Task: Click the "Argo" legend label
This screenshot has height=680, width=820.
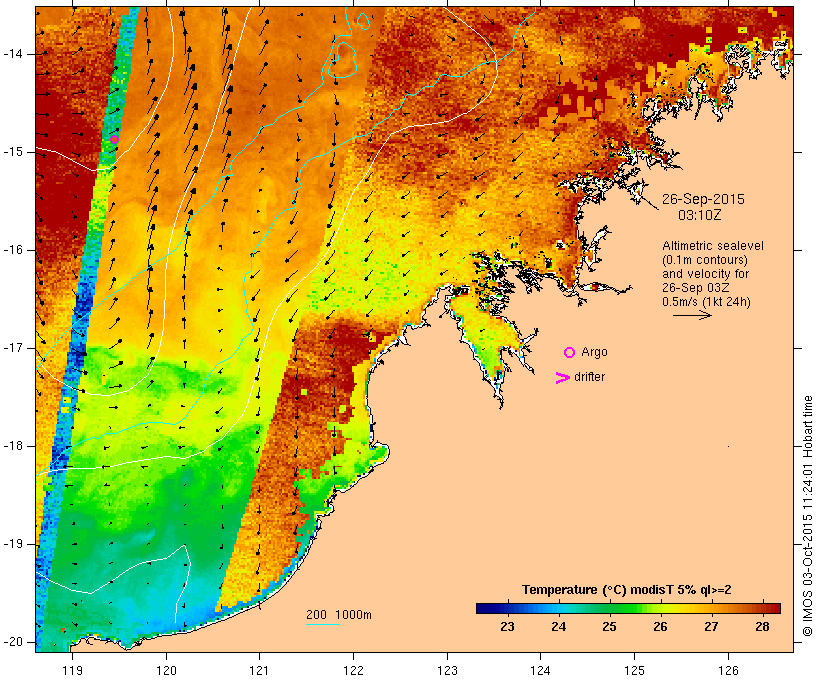Action: (595, 352)
